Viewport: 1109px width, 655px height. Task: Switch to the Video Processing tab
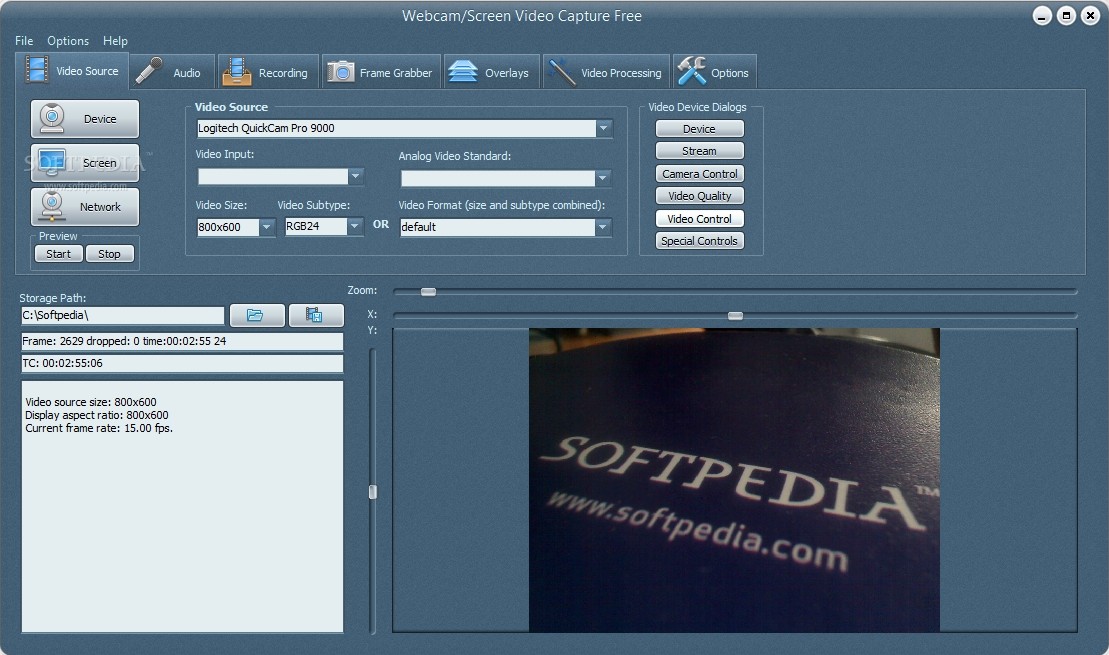(606, 71)
